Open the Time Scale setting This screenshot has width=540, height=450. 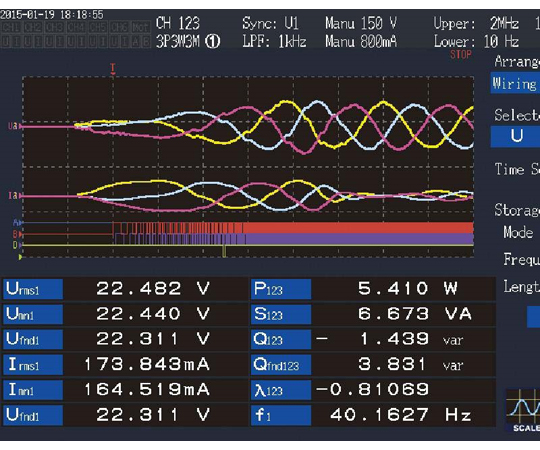coord(517,169)
